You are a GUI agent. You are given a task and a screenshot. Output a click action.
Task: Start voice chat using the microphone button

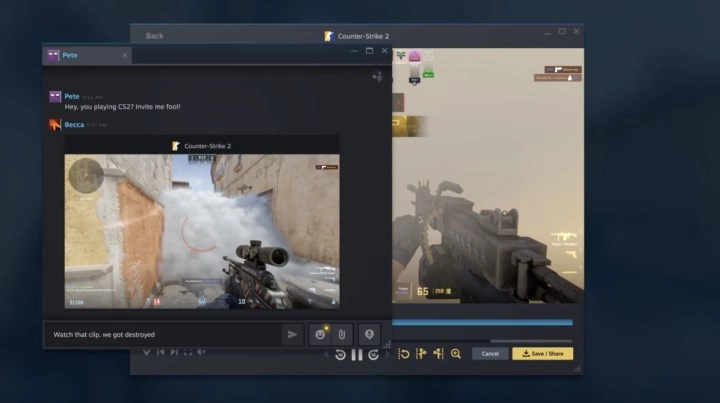[x=369, y=334]
